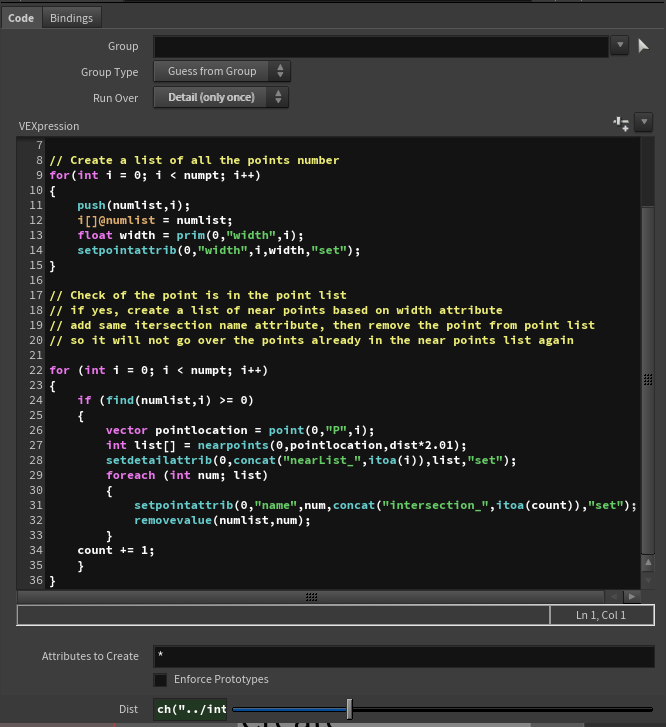Click the VEXpression label
The image size is (666, 727).
click(x=49, y=126)
